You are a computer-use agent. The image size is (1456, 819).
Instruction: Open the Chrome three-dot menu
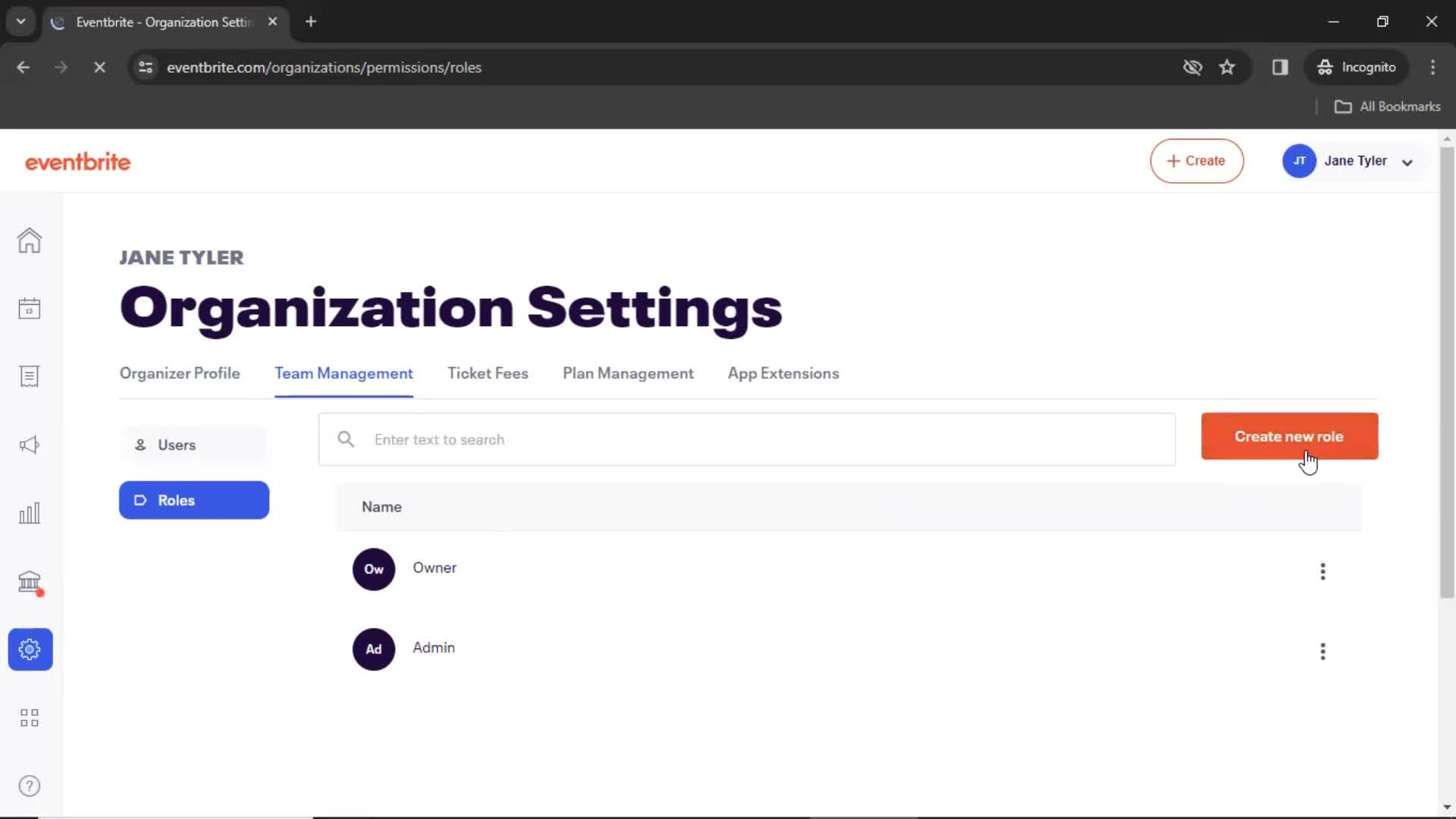pyautogui.click(x=1432, y=67)
